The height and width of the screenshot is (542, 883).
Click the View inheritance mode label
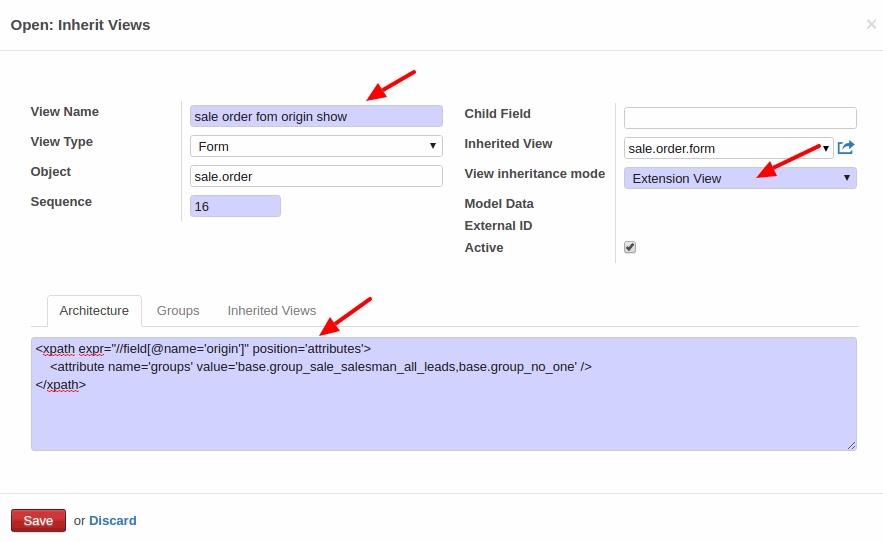pyautogui.click(x=534, y=174)
